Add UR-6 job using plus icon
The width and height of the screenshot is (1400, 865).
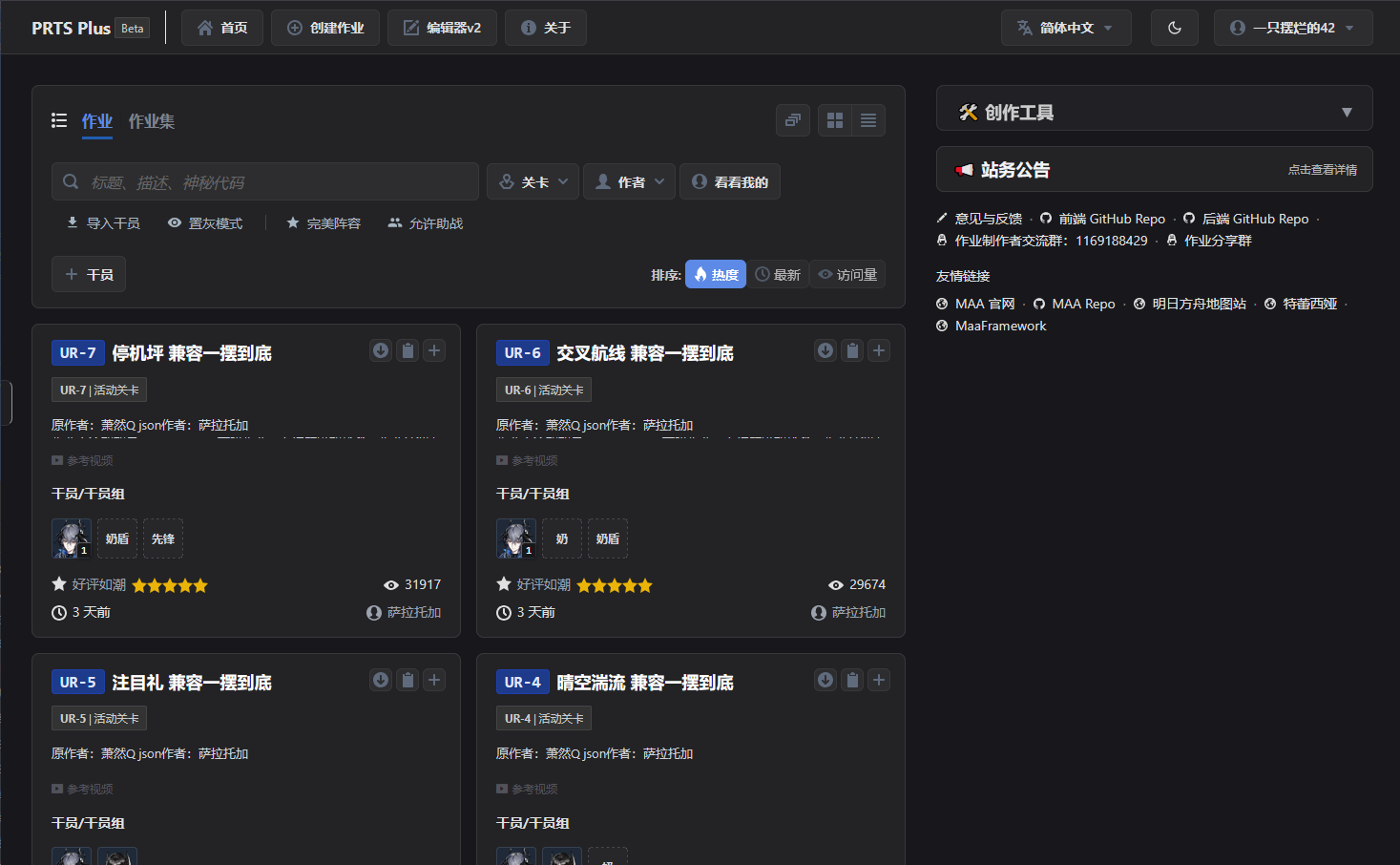tap(879, 350)
